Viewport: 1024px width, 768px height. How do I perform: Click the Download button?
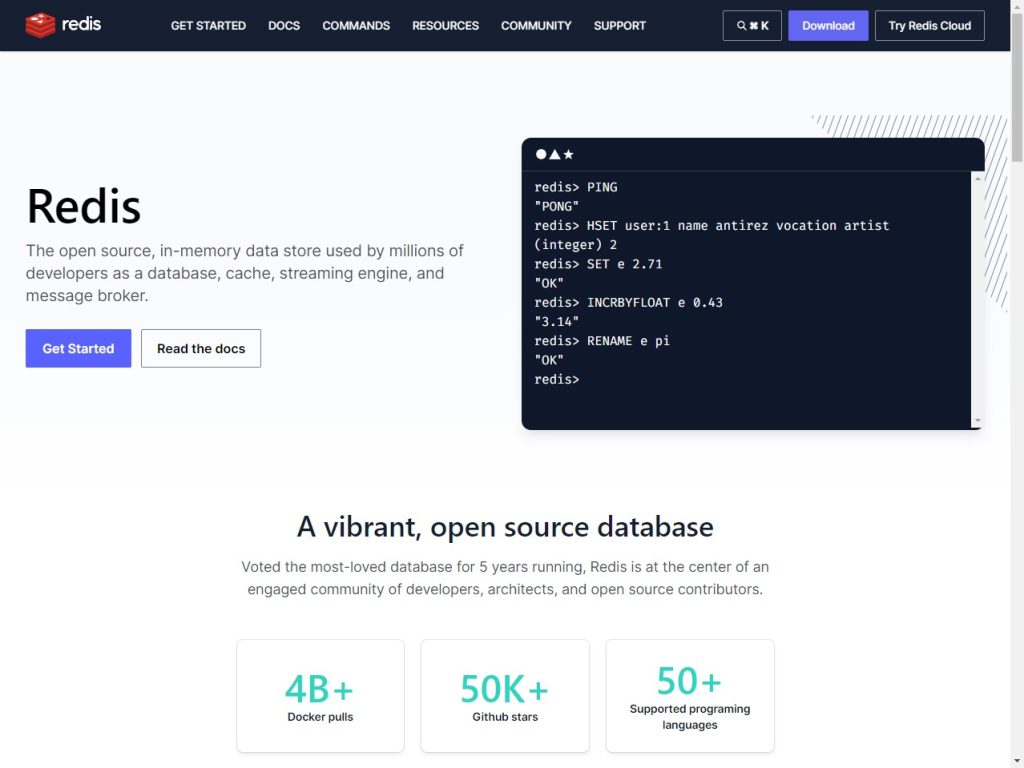tap(828, 25)
